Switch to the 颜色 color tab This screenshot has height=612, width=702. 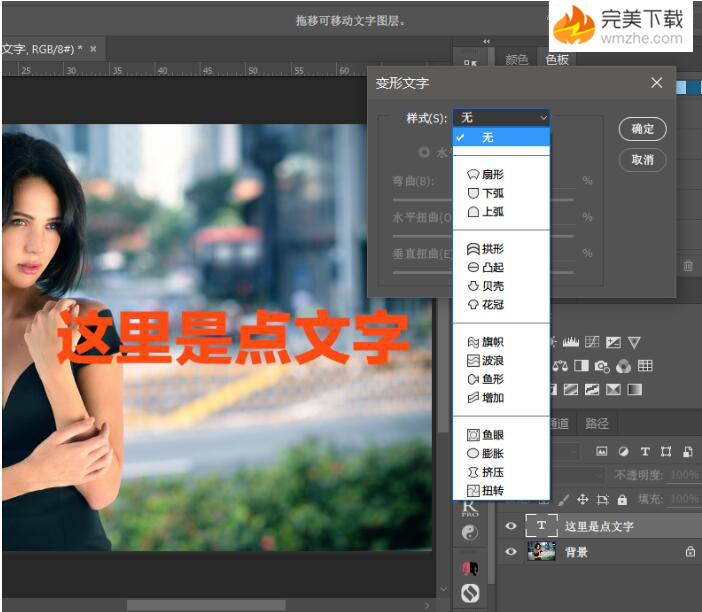pos(516,60)
